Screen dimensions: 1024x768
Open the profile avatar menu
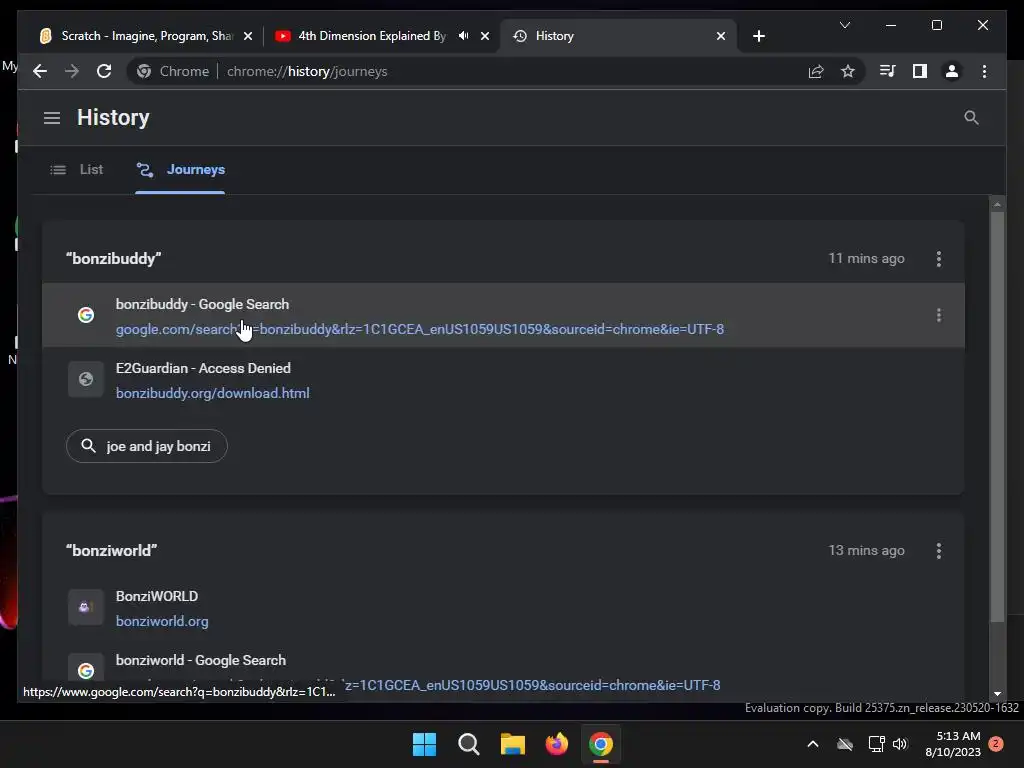click(x=952, y=71)
